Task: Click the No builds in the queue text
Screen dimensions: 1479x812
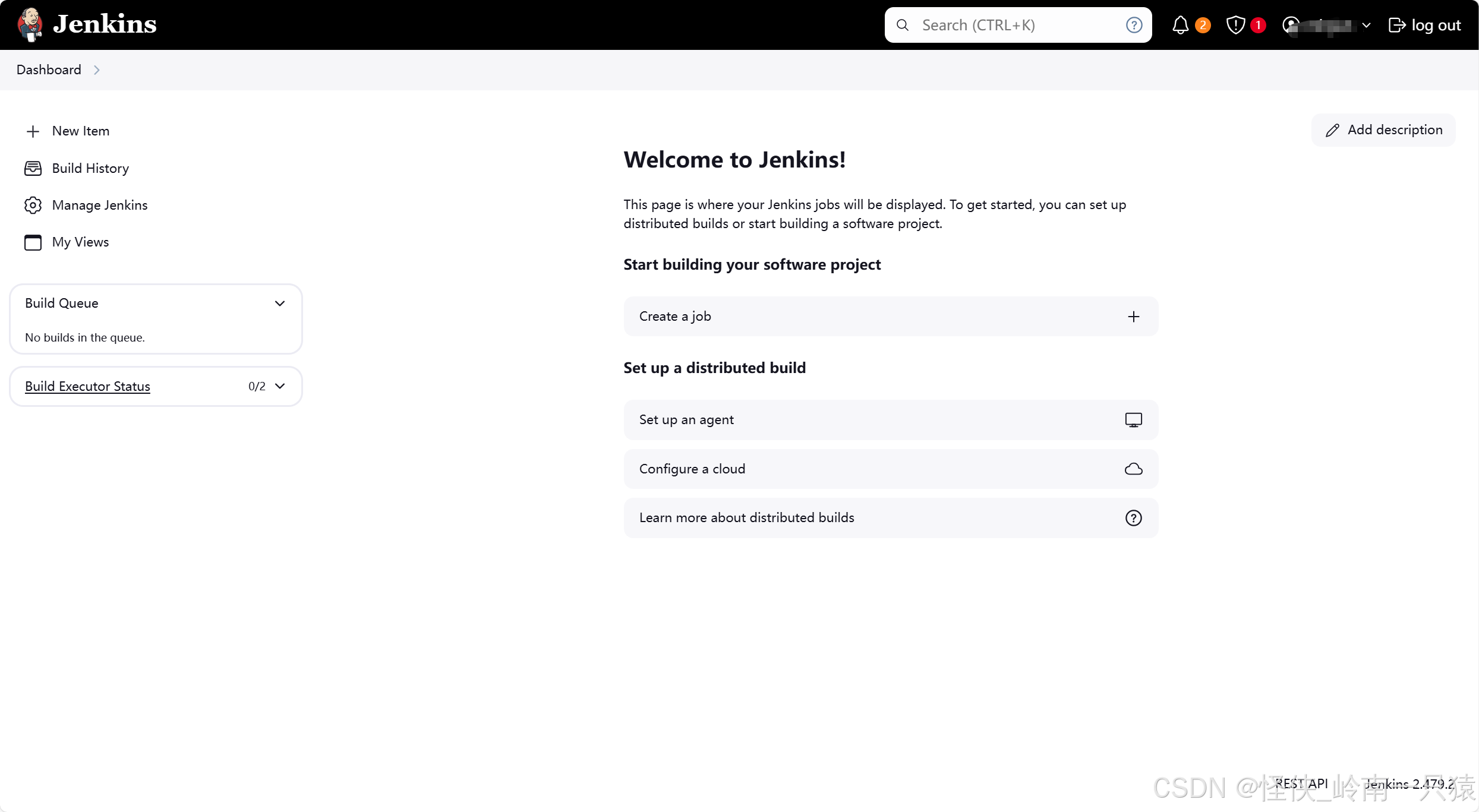Action: point(85,337)
